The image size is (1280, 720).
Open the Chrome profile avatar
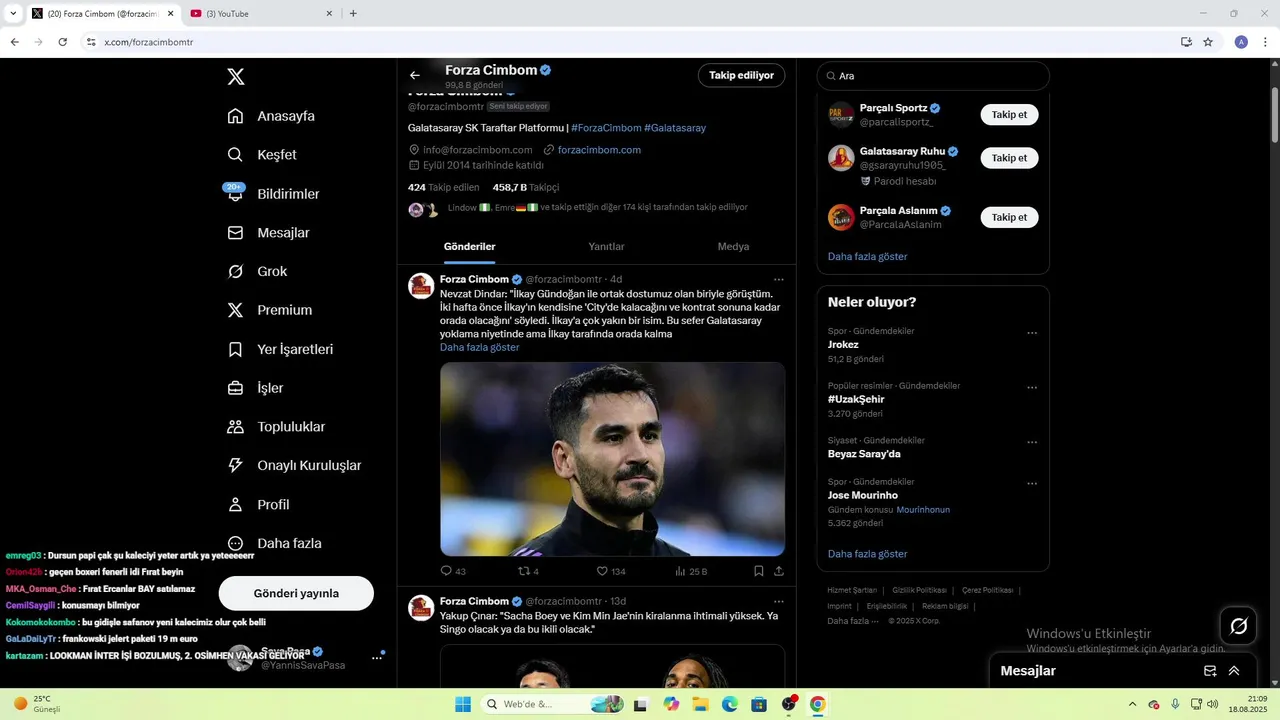pos(1241,42)
